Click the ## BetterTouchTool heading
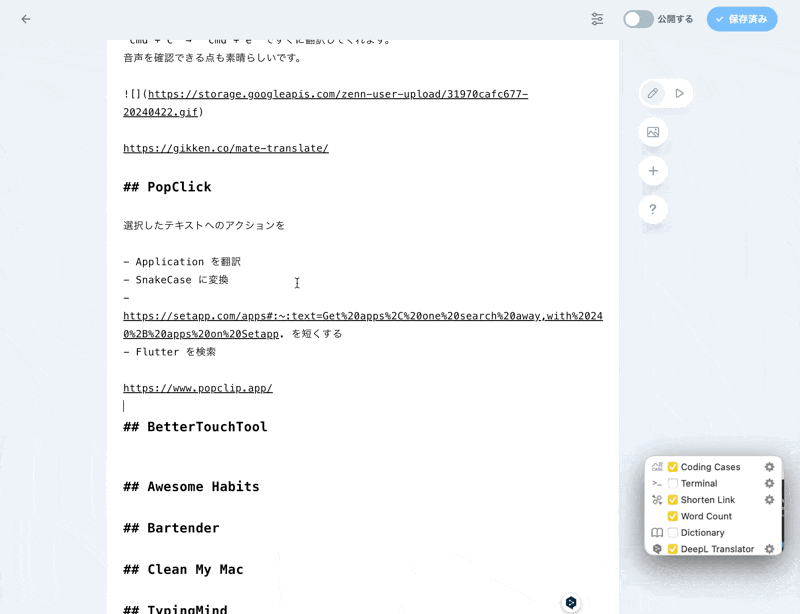 click(195, 427)
